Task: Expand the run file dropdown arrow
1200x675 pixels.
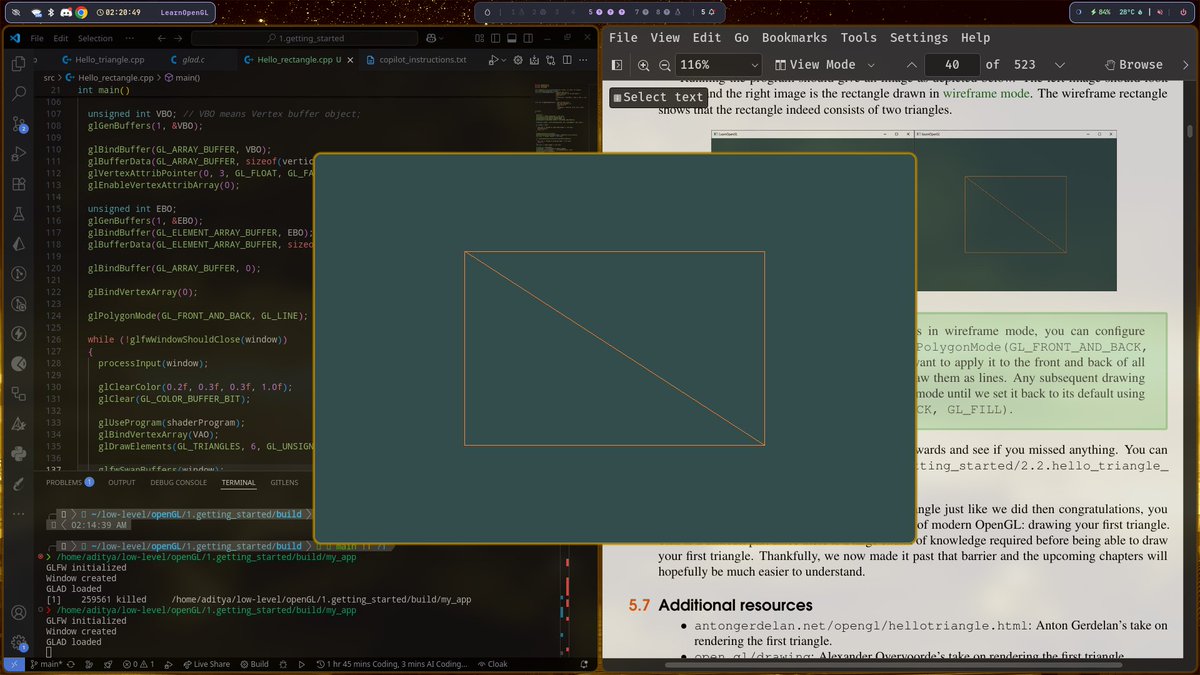Action: point(504,60)
